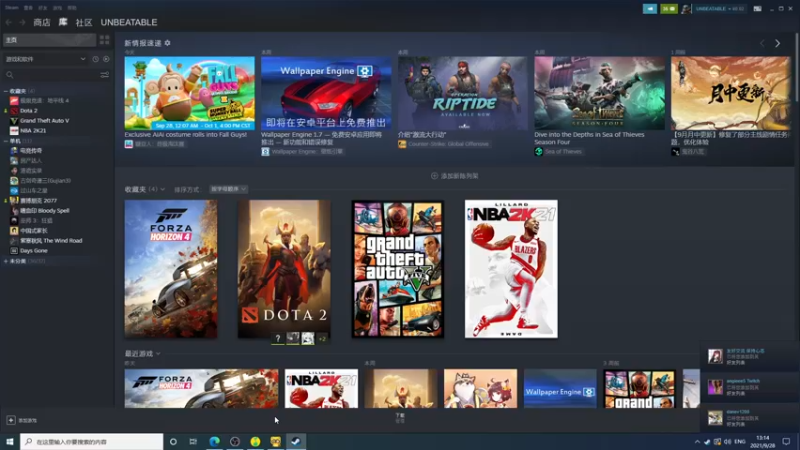Image resolution: width=800 pixels, height=450 pixels.
Task: Open the recent NBA 2K21 tile
Action: tap(321, 389)
